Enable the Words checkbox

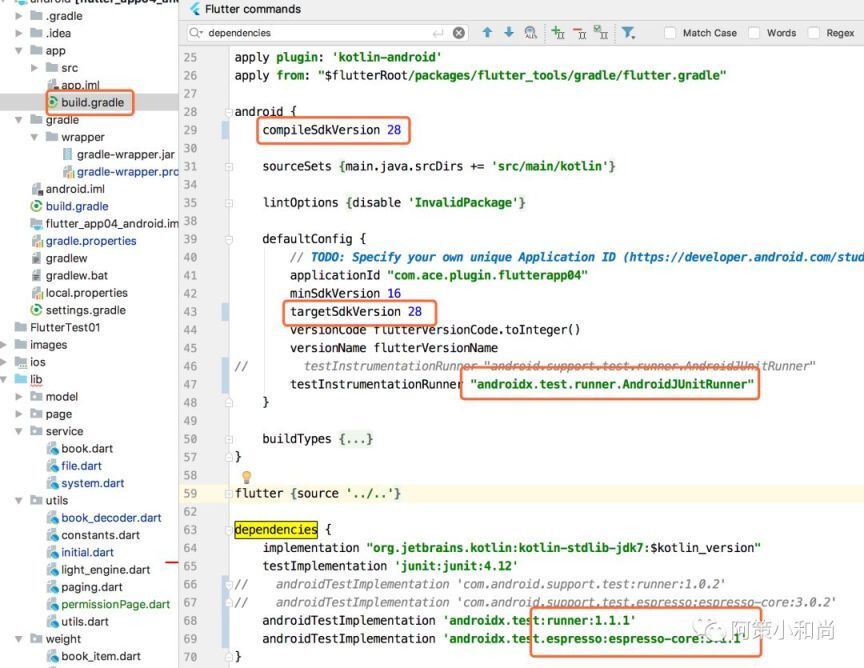754,33
